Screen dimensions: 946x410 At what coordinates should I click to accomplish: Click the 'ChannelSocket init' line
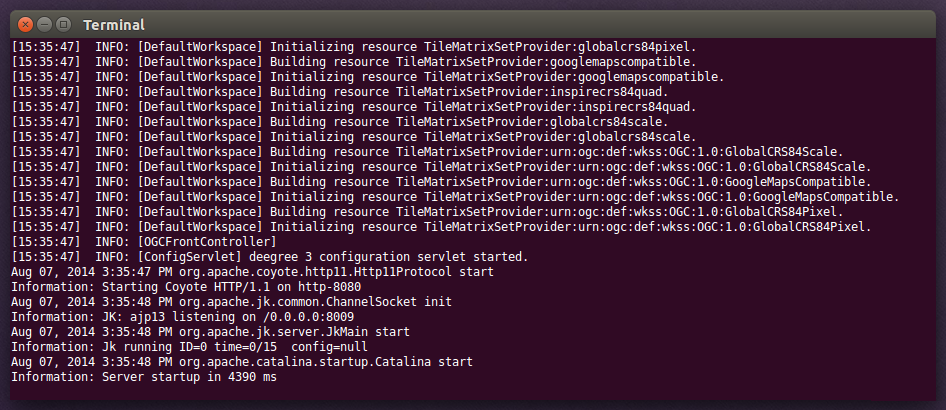(x=231, y=301)
